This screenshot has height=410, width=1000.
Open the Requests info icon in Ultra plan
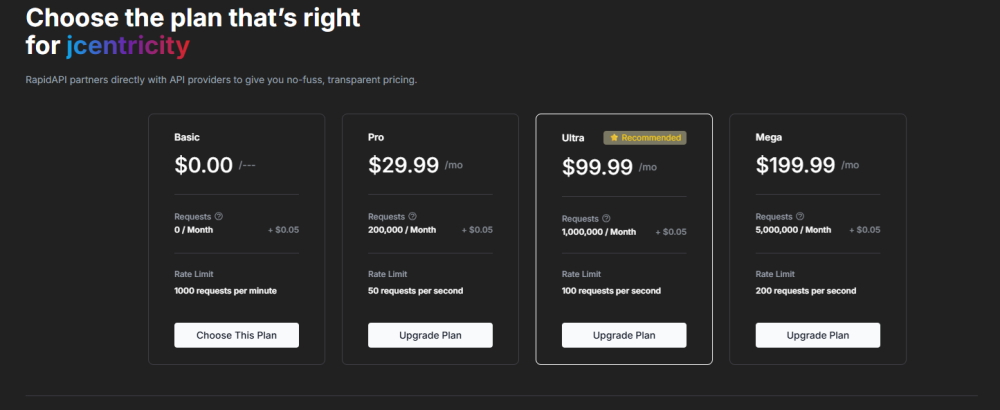coord(607,218)
